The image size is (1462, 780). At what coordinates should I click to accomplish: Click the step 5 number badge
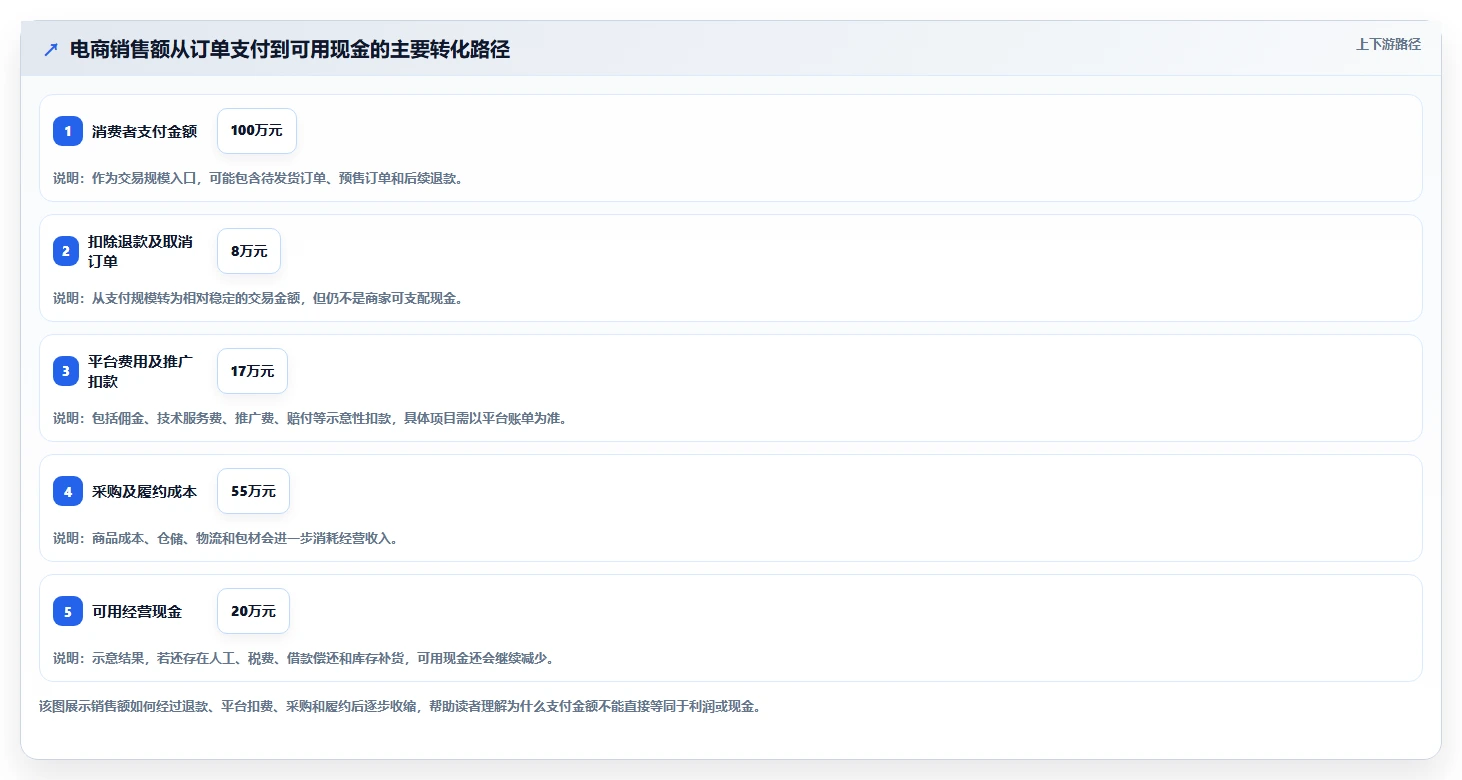(x=68, y=611)
